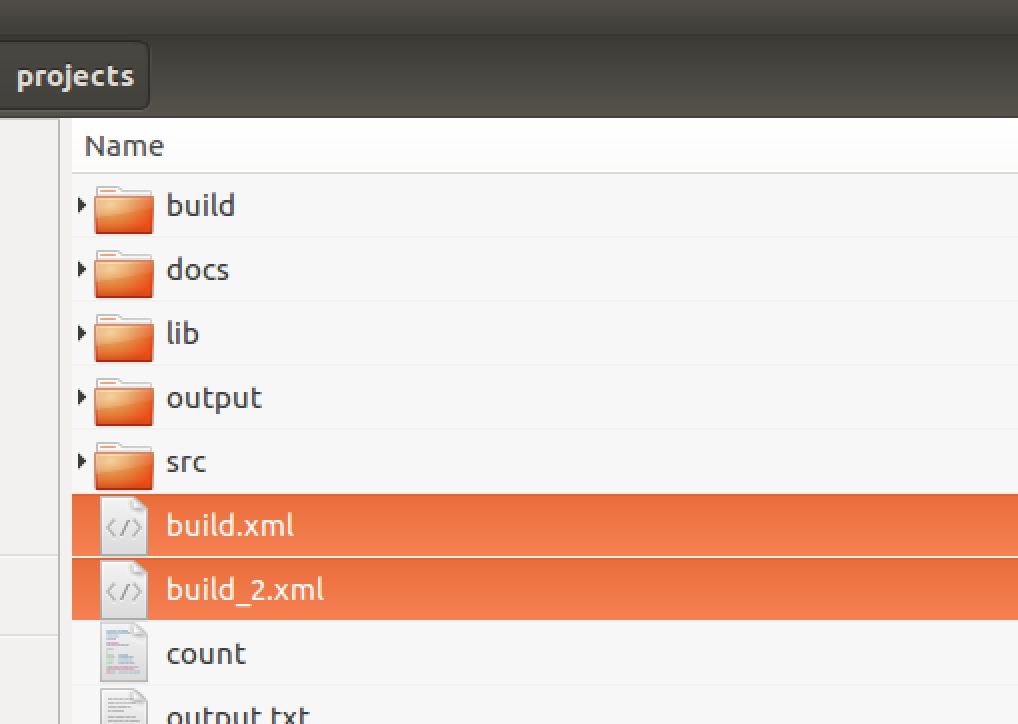
Task: Click the build_2.xml file icon
Action: pyautogui.click(x=124, y=590)
